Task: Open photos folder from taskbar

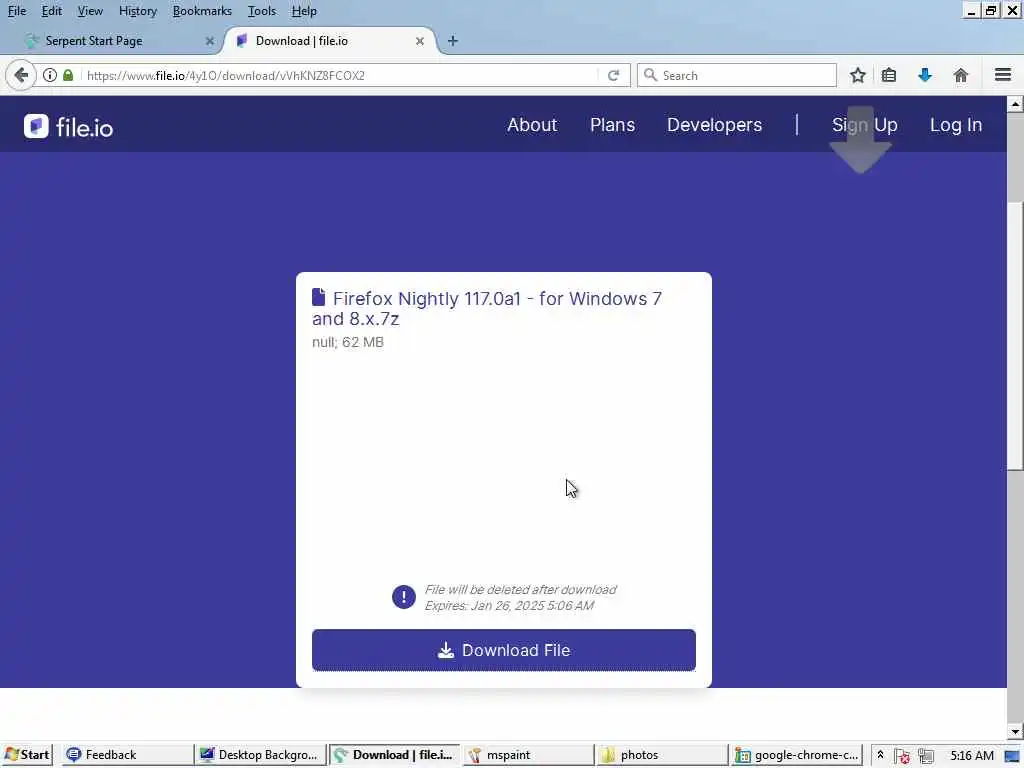Action: point(662,755)
